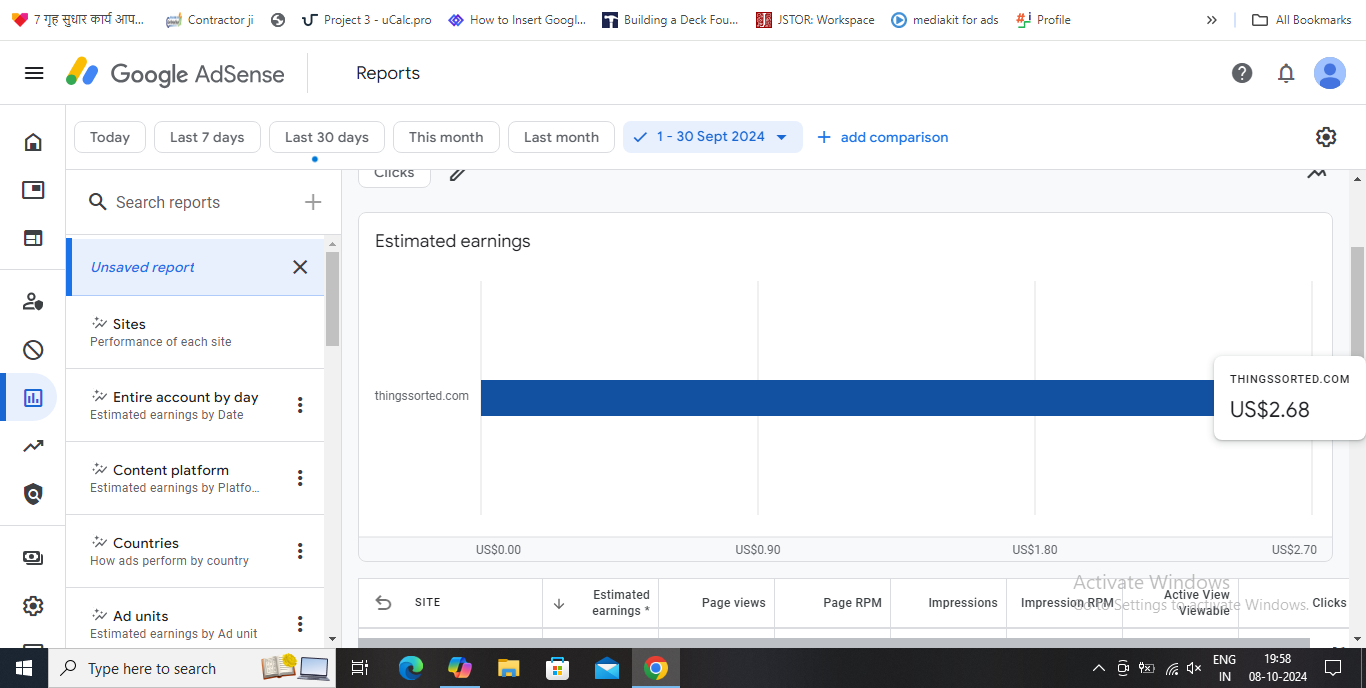1366x688 pixels.
Task: Open Account gear icon in sidebar
Action: 33,606
